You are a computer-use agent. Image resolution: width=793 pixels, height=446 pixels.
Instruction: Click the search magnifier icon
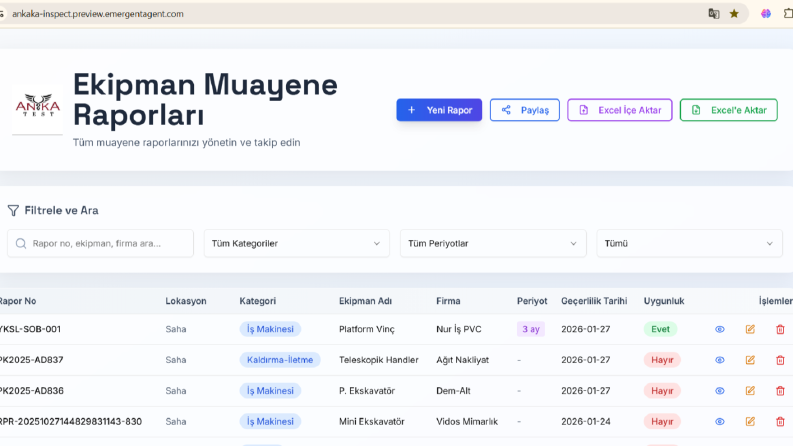point(21,244)
